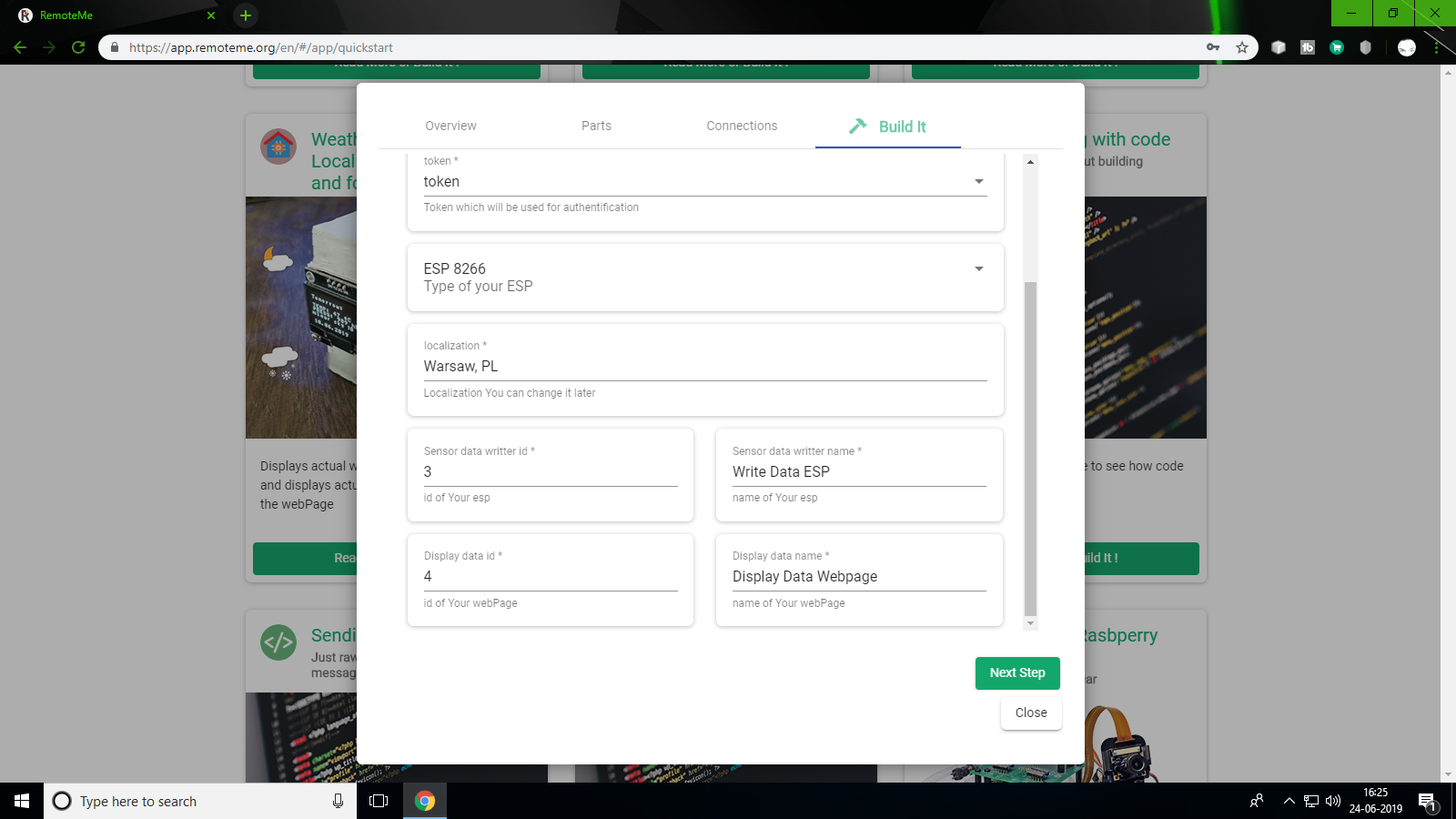Open the green cart extension
This screenshot has height=819, width=1456.
point(1337,47)
